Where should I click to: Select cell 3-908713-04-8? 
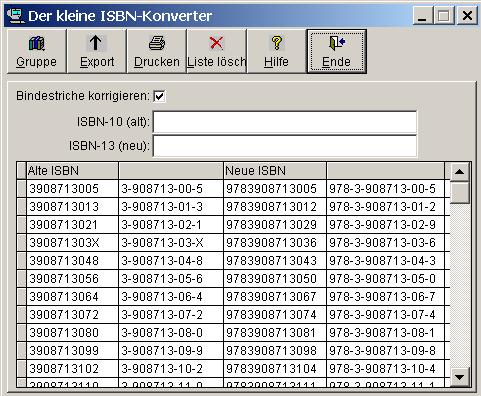(x=171, y=261)
